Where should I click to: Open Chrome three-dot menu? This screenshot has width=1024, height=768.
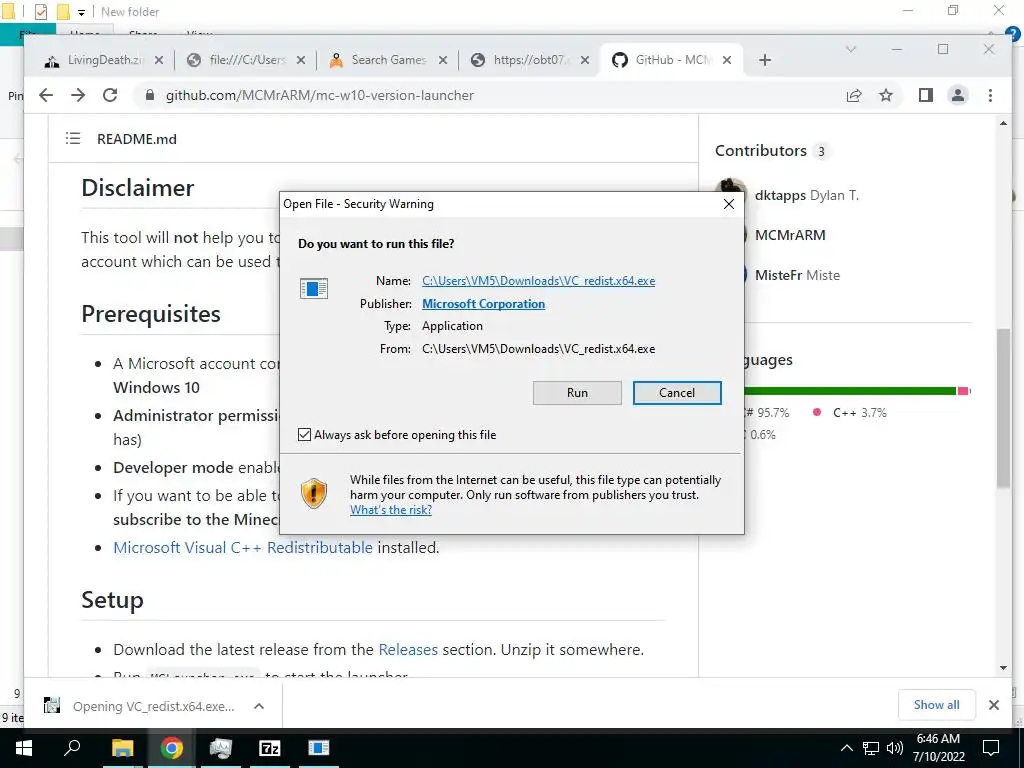click(990, 95)
